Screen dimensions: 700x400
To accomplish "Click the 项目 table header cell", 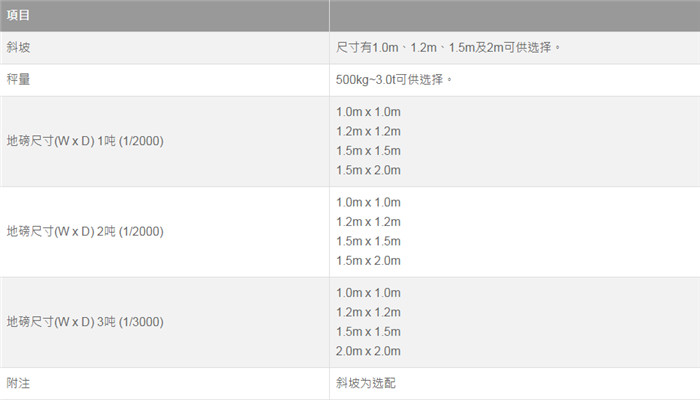I will pos(18,16).
